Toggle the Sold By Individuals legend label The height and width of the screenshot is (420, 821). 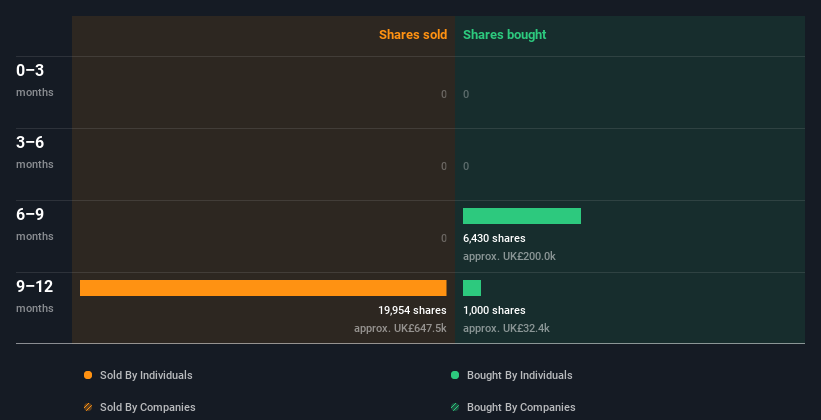pos(146,375)
